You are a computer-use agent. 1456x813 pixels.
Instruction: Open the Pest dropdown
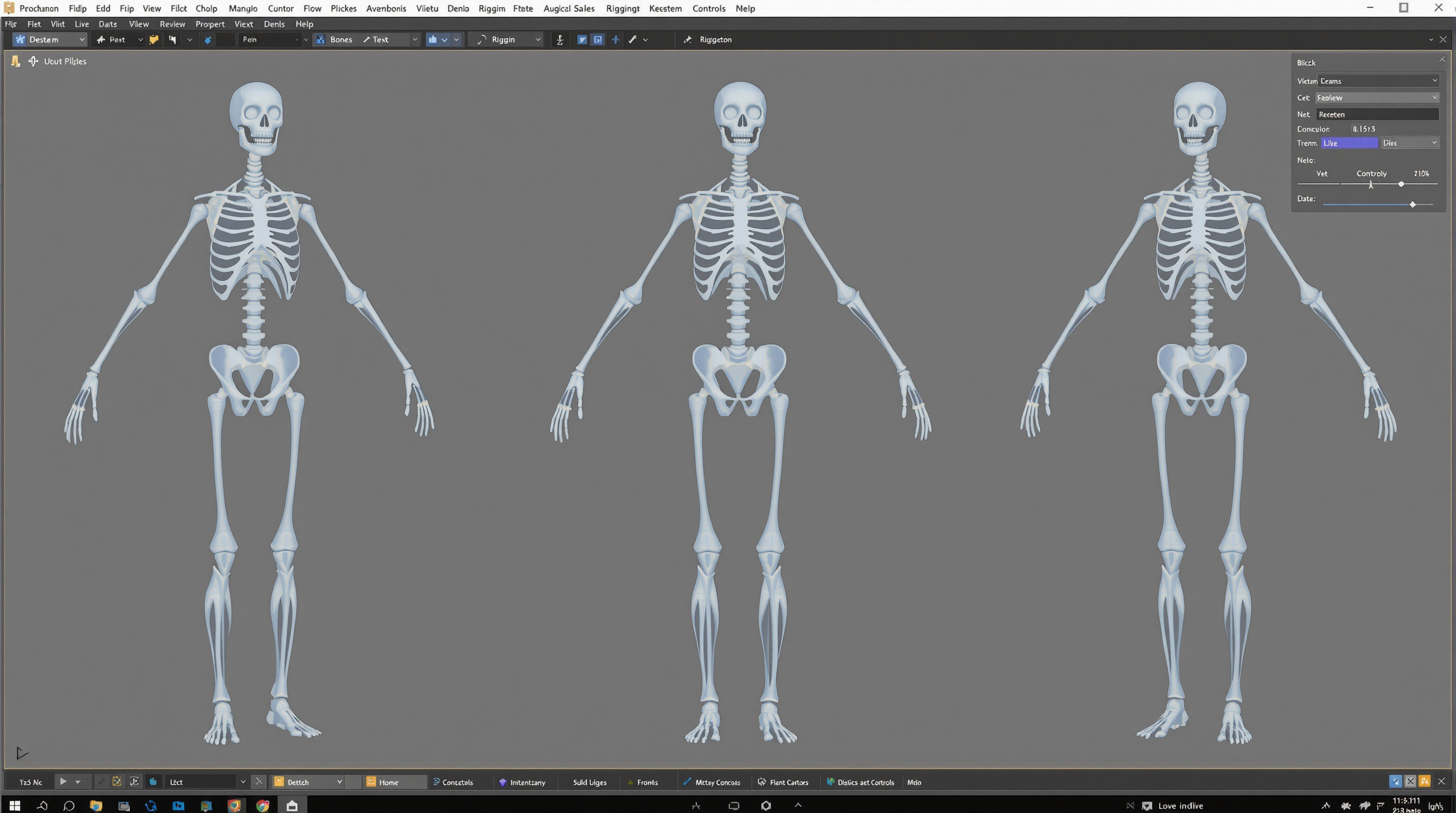(140, 40)
